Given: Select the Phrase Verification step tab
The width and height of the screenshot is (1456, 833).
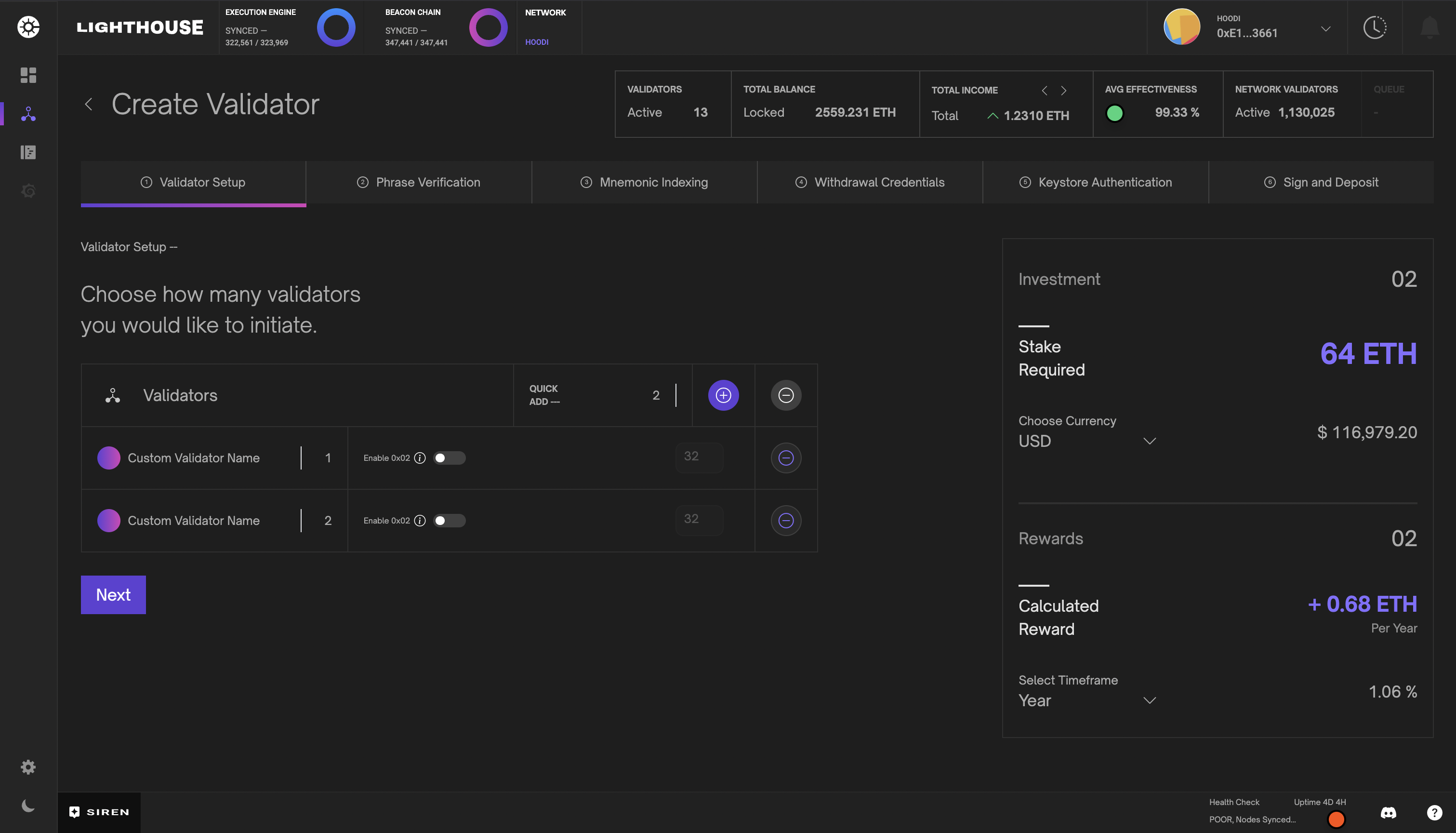Looking at the screenshot, I should 419,183.
